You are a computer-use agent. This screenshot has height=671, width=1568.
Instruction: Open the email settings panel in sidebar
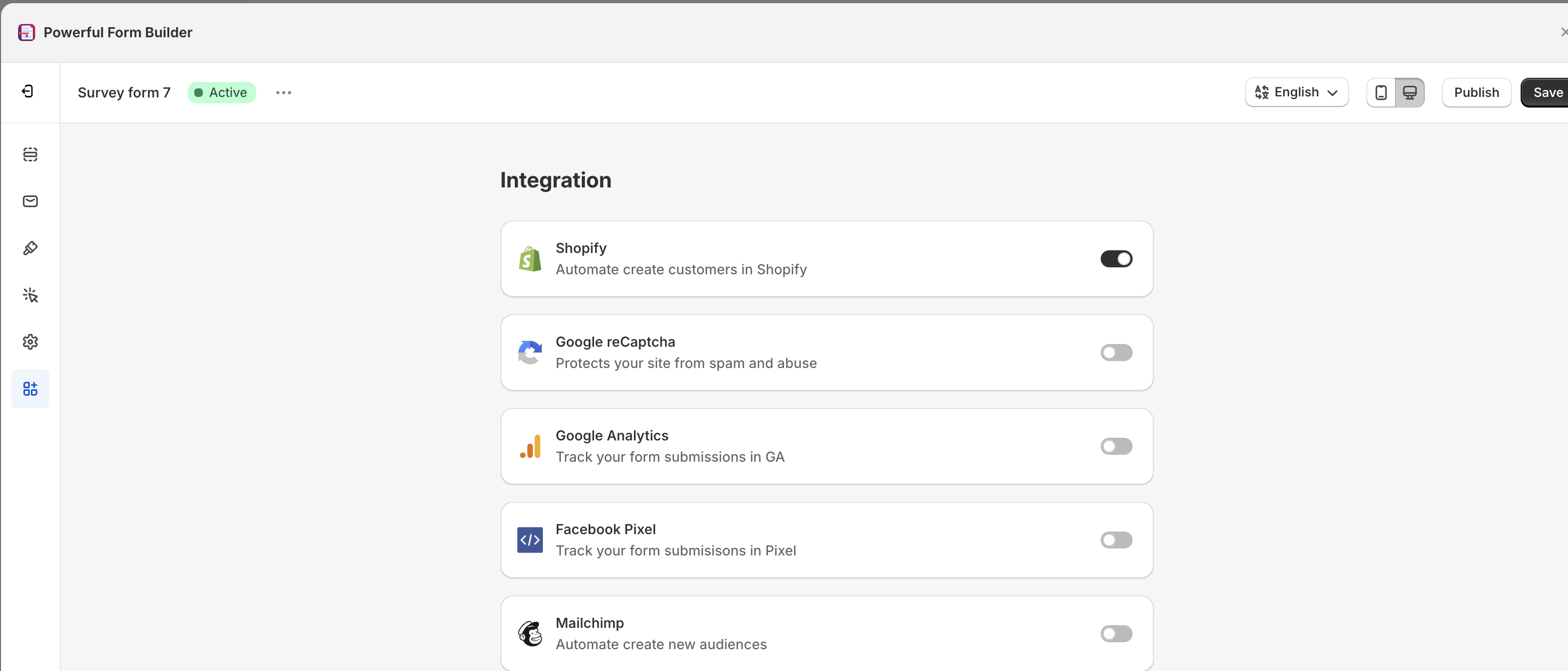30,201
